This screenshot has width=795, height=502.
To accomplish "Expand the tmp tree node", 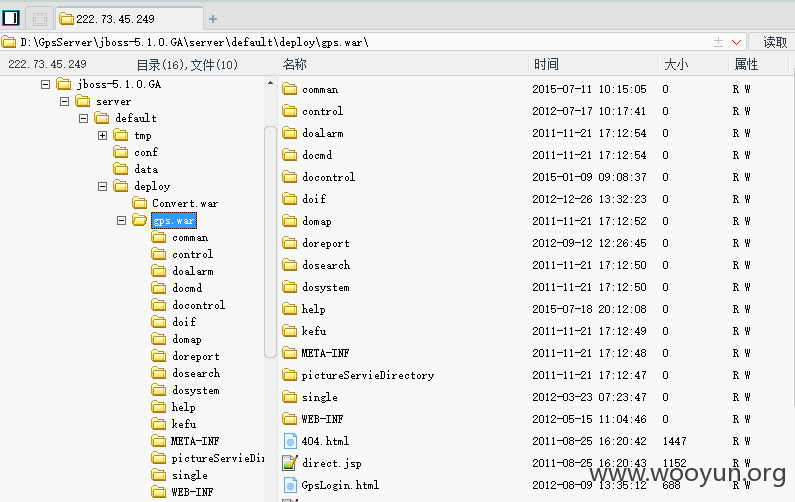I will click(x=102, y=135).
